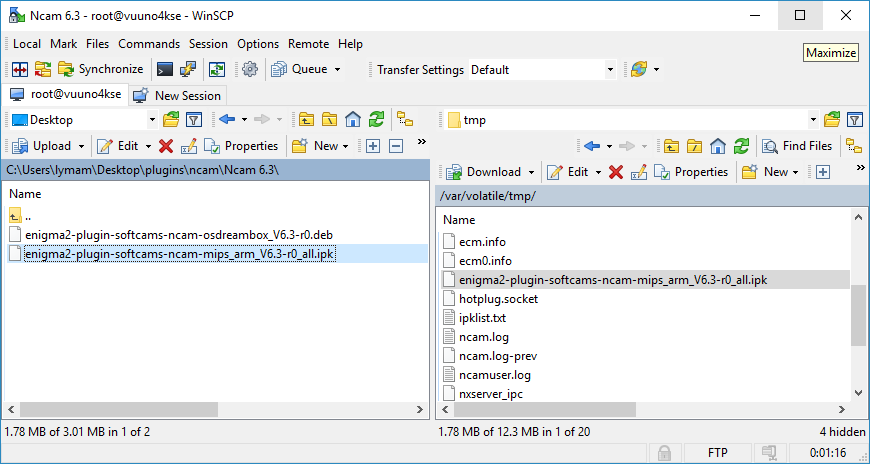Click remote panel Filter icon

pyautogui.click(x=855, y=119)
